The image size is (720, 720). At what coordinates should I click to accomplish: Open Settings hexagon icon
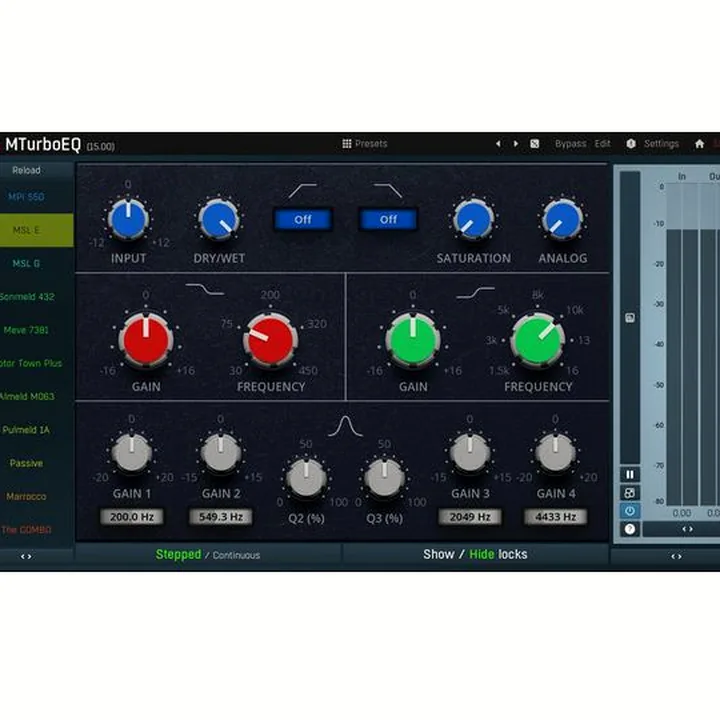pyautogui.click(x=631, y=144)
